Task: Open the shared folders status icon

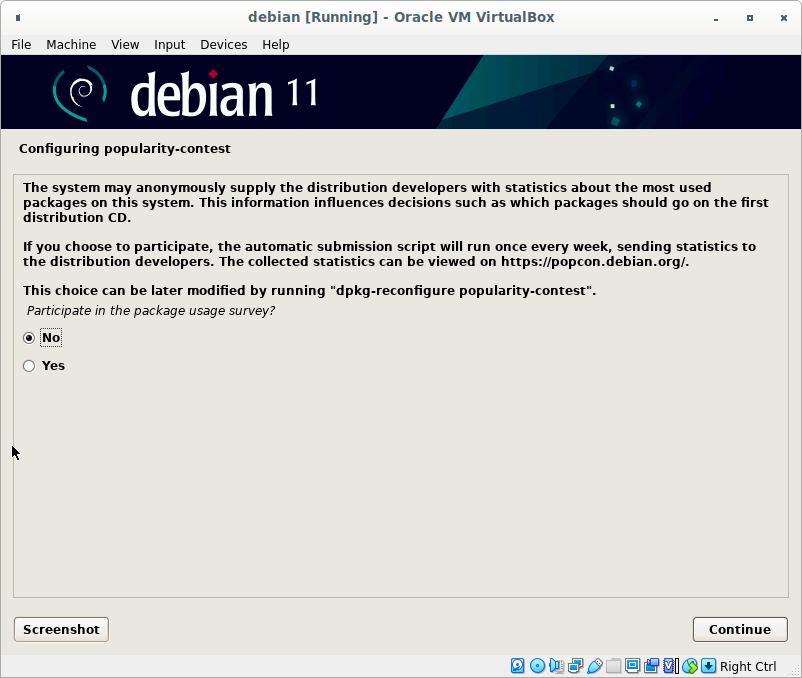Action: click(x=614, y=666)
